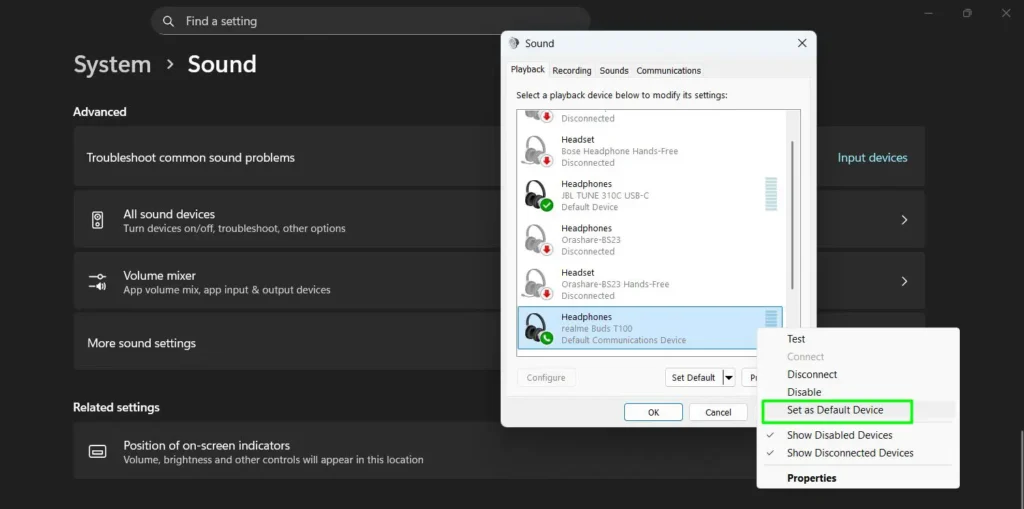The image size is (1024, 509).
Task: Click the on-screen indicators position icon
Action: tap(97, 452)
